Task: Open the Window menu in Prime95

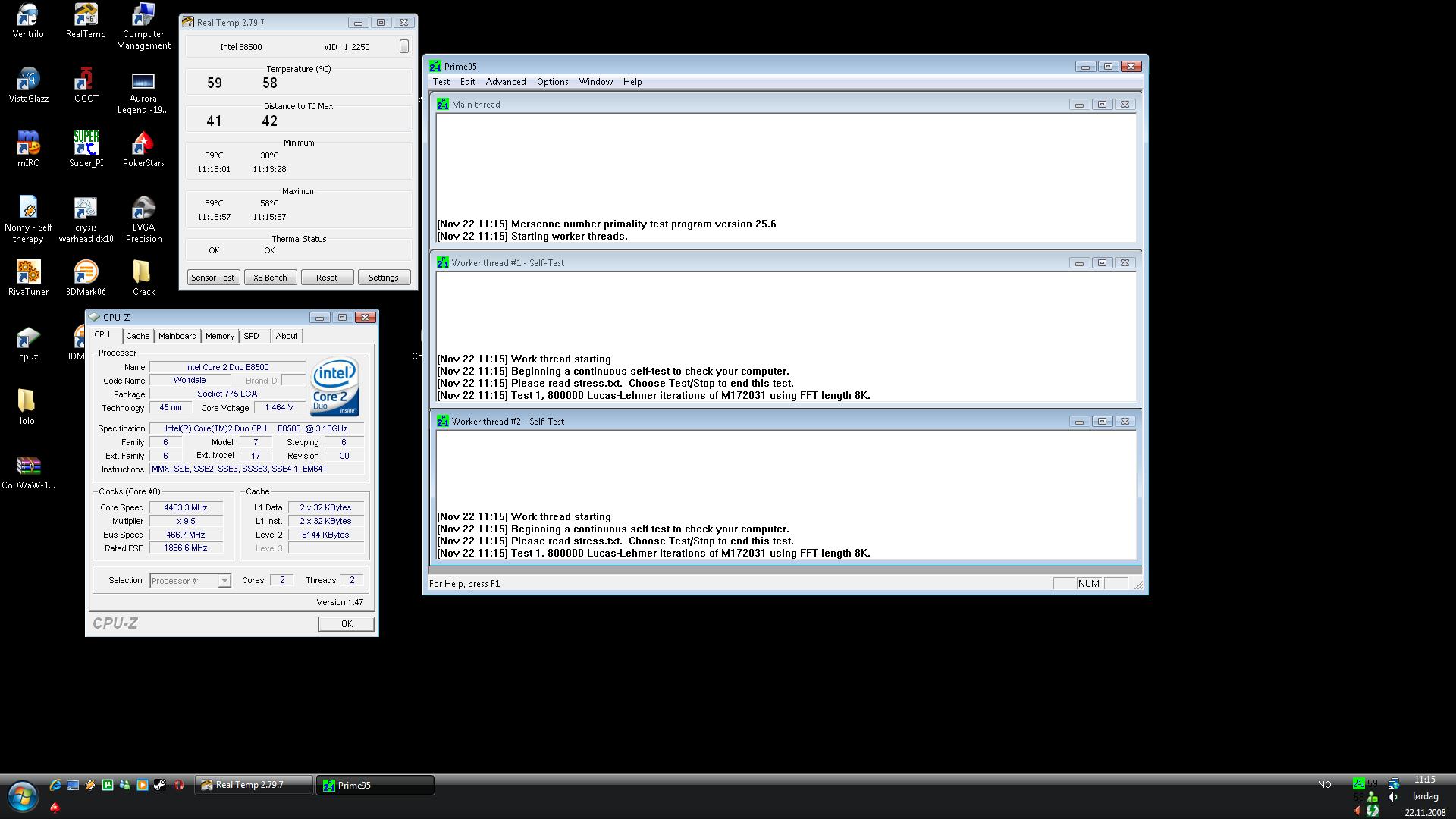Action: [x=596, y=82]
